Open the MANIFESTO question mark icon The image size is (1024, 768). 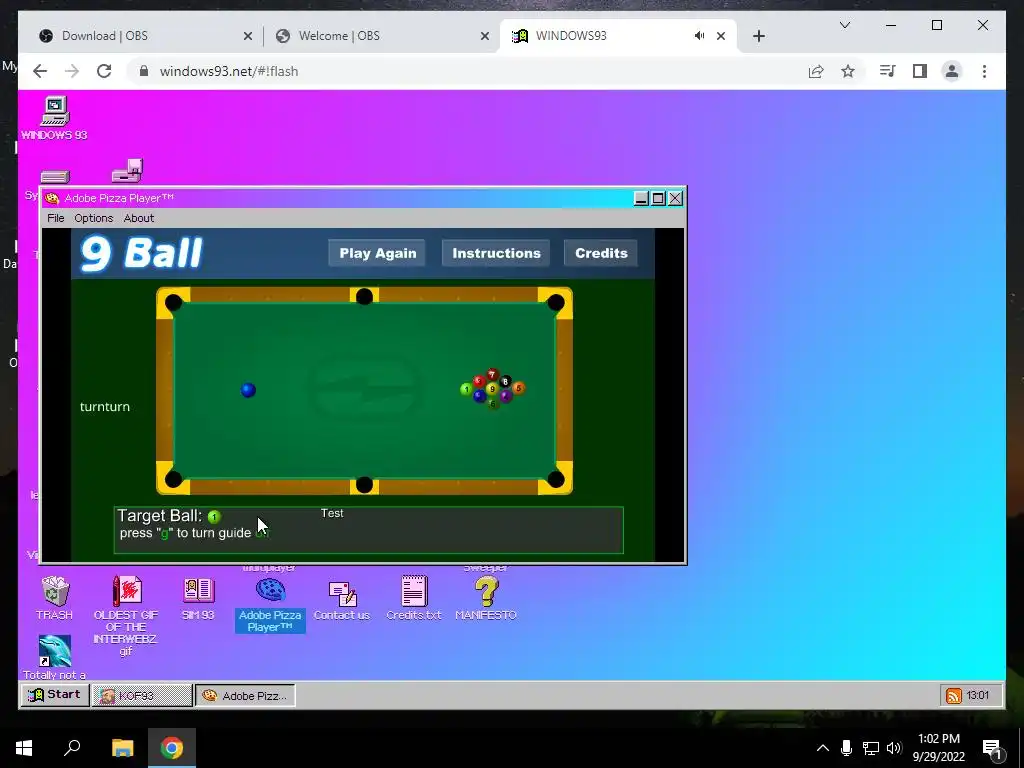[x=486, y=598]
